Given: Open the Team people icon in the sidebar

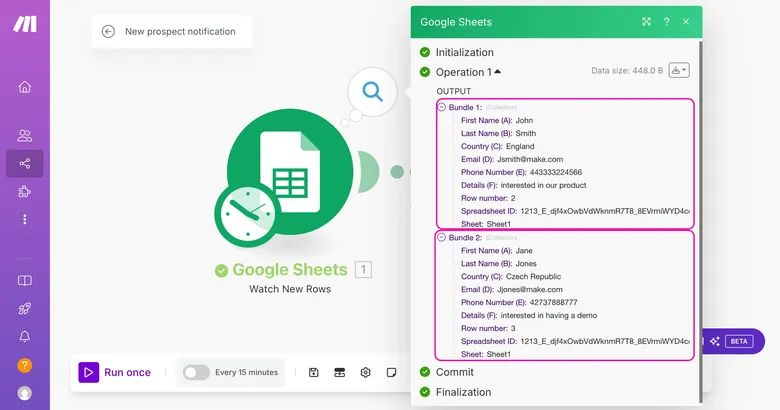Looking at the screenshot, I should click(x=24, y=135).
